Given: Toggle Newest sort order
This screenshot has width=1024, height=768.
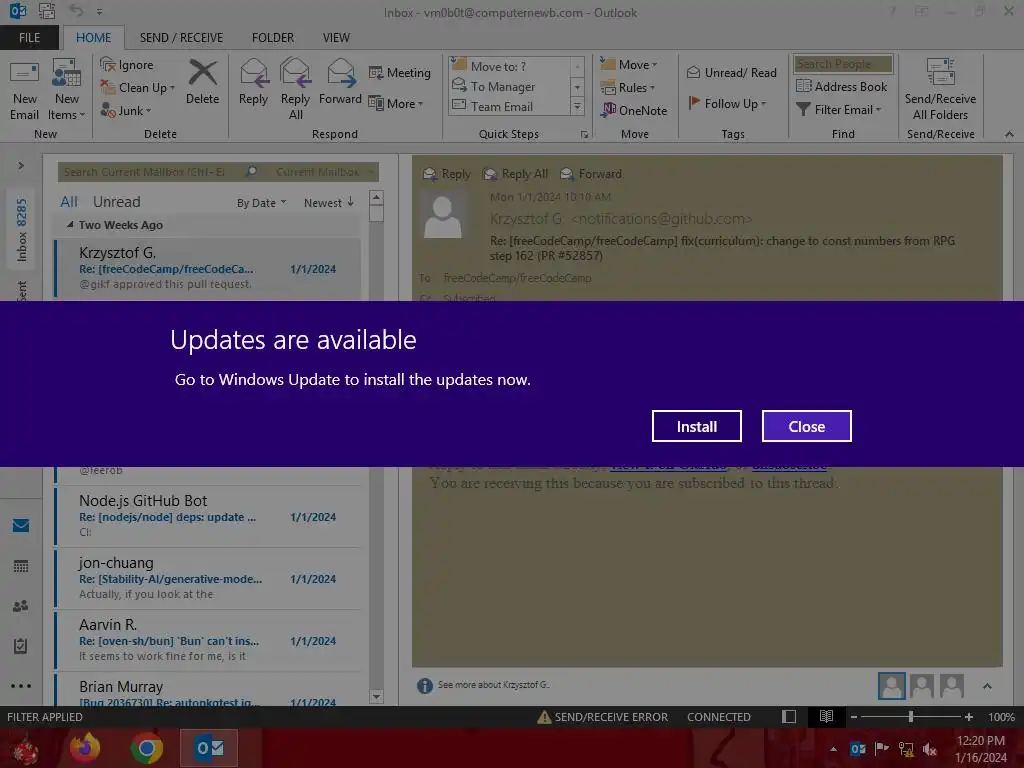Looking at the screenshot, I should pos(328,203).
